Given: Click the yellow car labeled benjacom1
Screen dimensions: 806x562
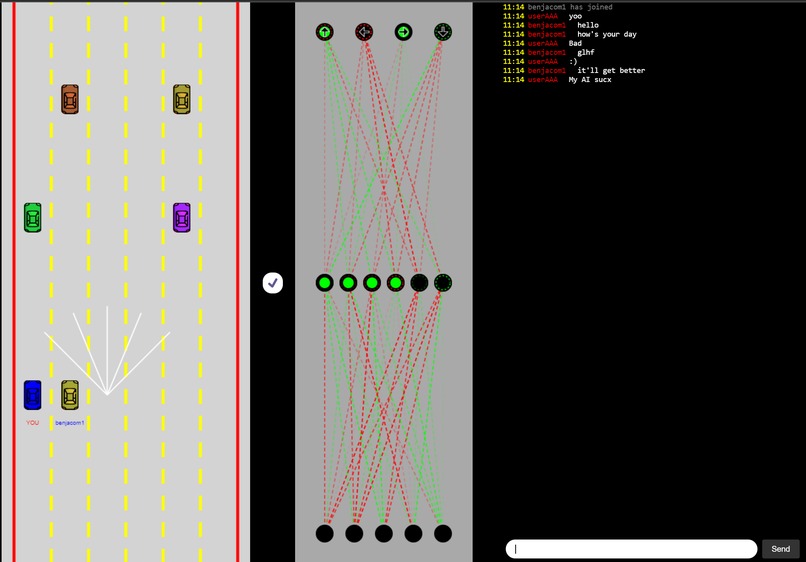Looking at the screenshot, I should pyautogui.click(x=70, y=395).
